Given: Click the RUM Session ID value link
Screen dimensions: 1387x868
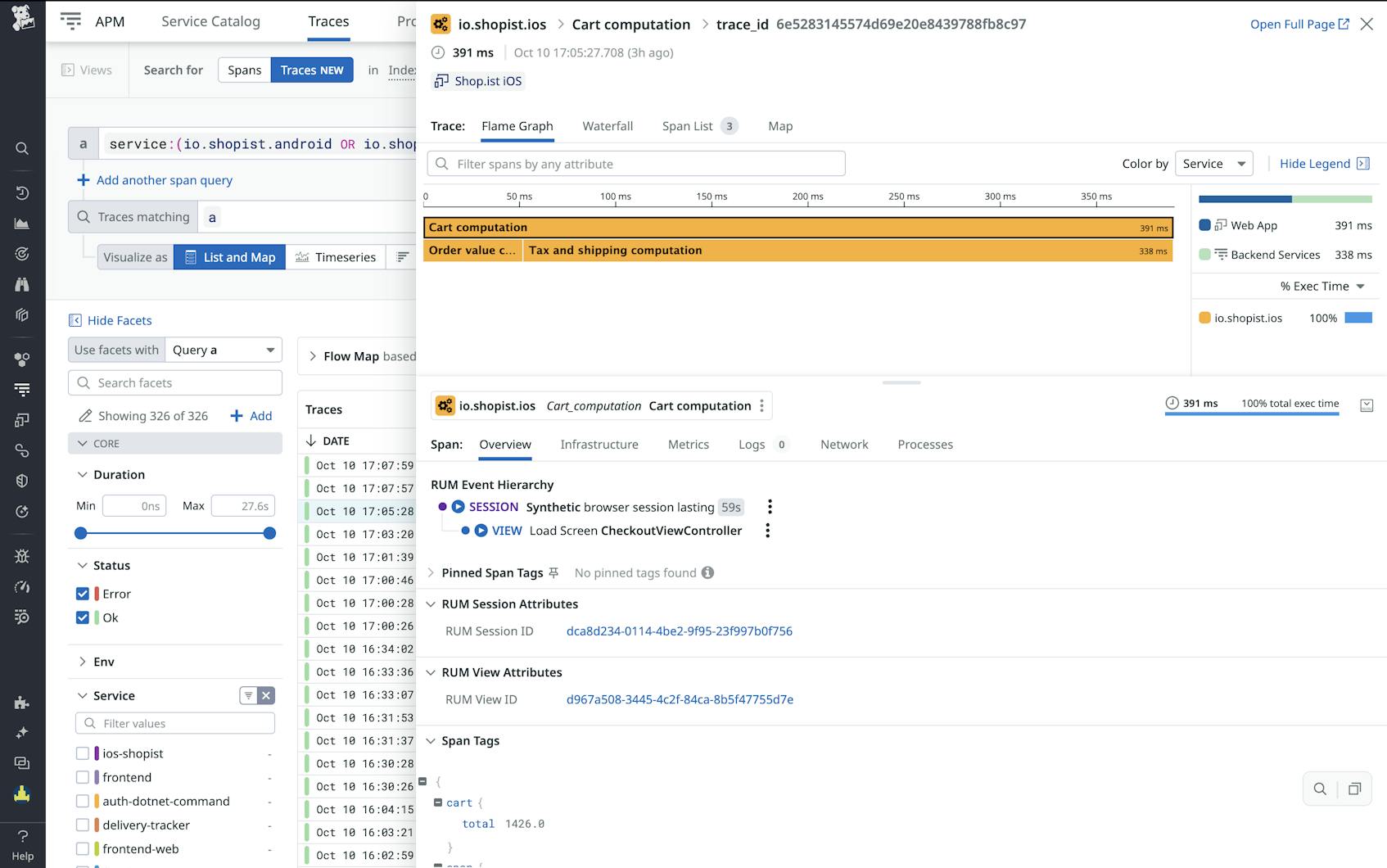Looking at the screenshot, I should click(680, 631).
